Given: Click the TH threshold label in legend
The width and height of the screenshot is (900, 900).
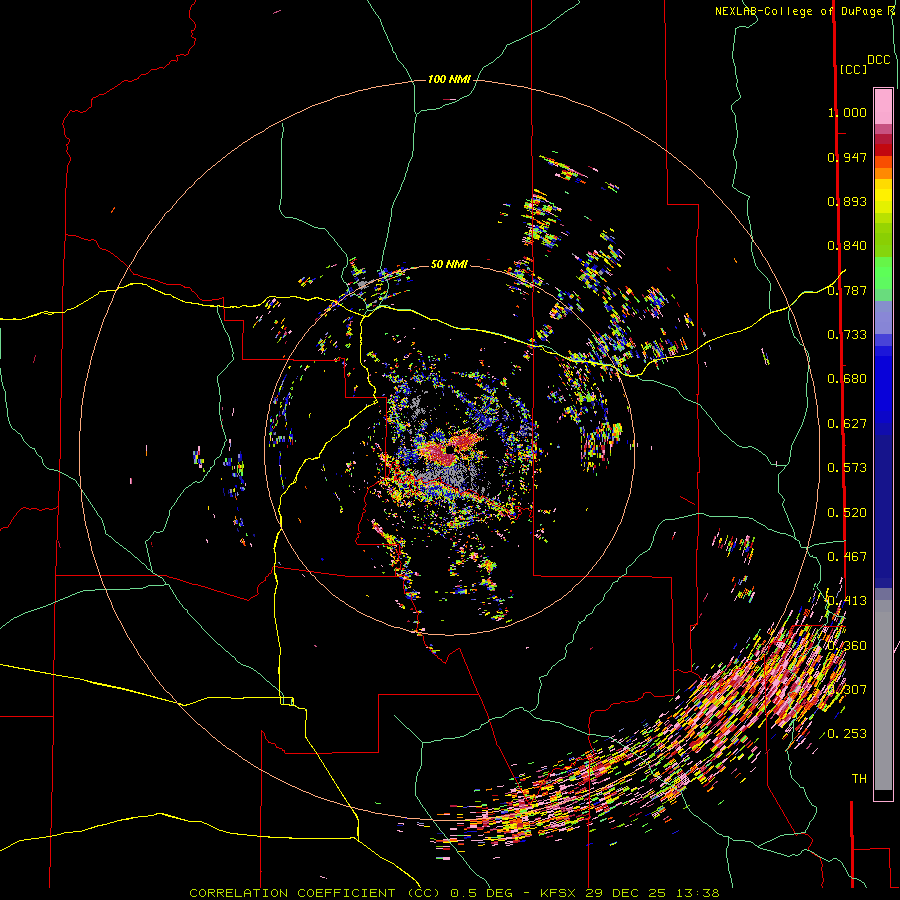Looking at the screenshot, I should click(x=859, y=778).
